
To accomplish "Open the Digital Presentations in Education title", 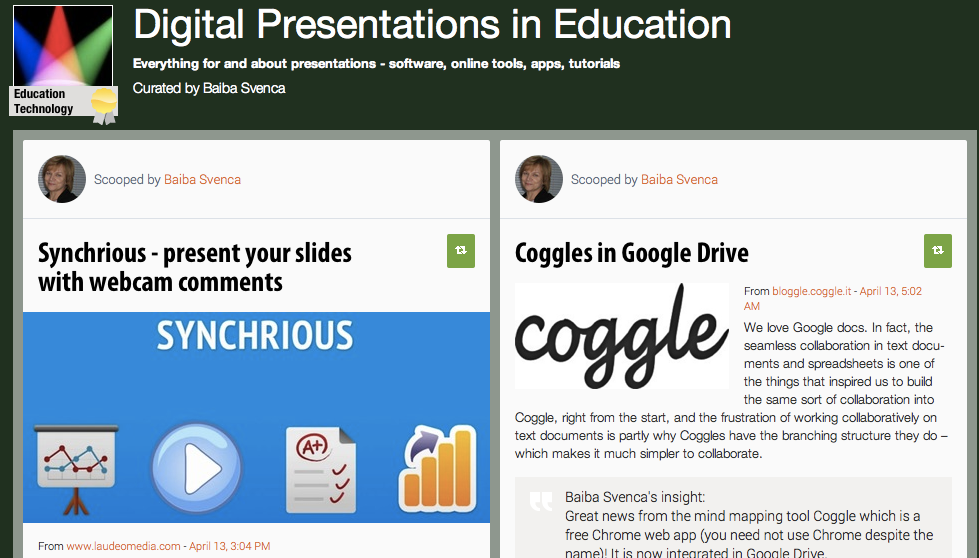I will click(x=432, y=25).
